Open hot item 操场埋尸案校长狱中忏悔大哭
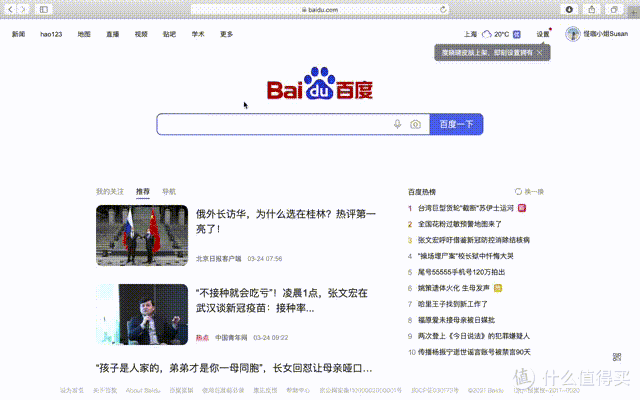This screenshot has width=640, height=400. [x=466, y=256]
